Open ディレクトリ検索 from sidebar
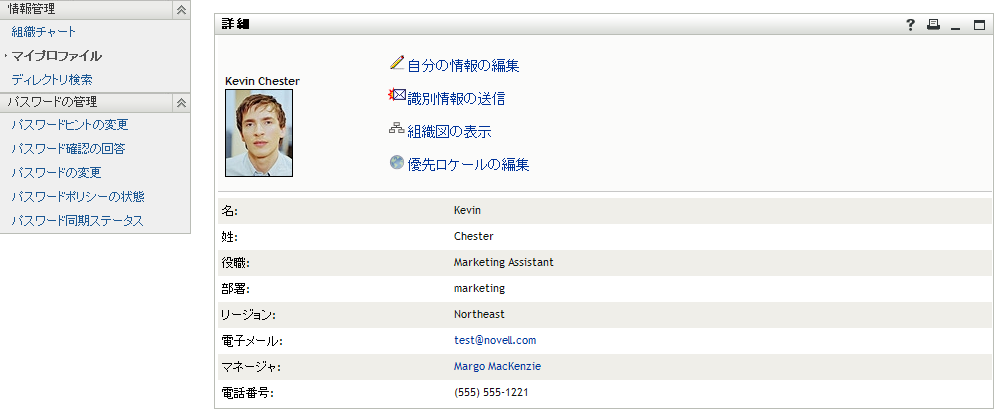The width and height of the screenshot is (998, 412). coord(52,79)
